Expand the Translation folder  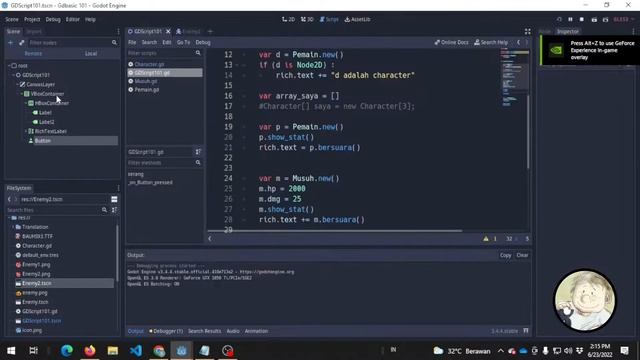tap(13, 227)
